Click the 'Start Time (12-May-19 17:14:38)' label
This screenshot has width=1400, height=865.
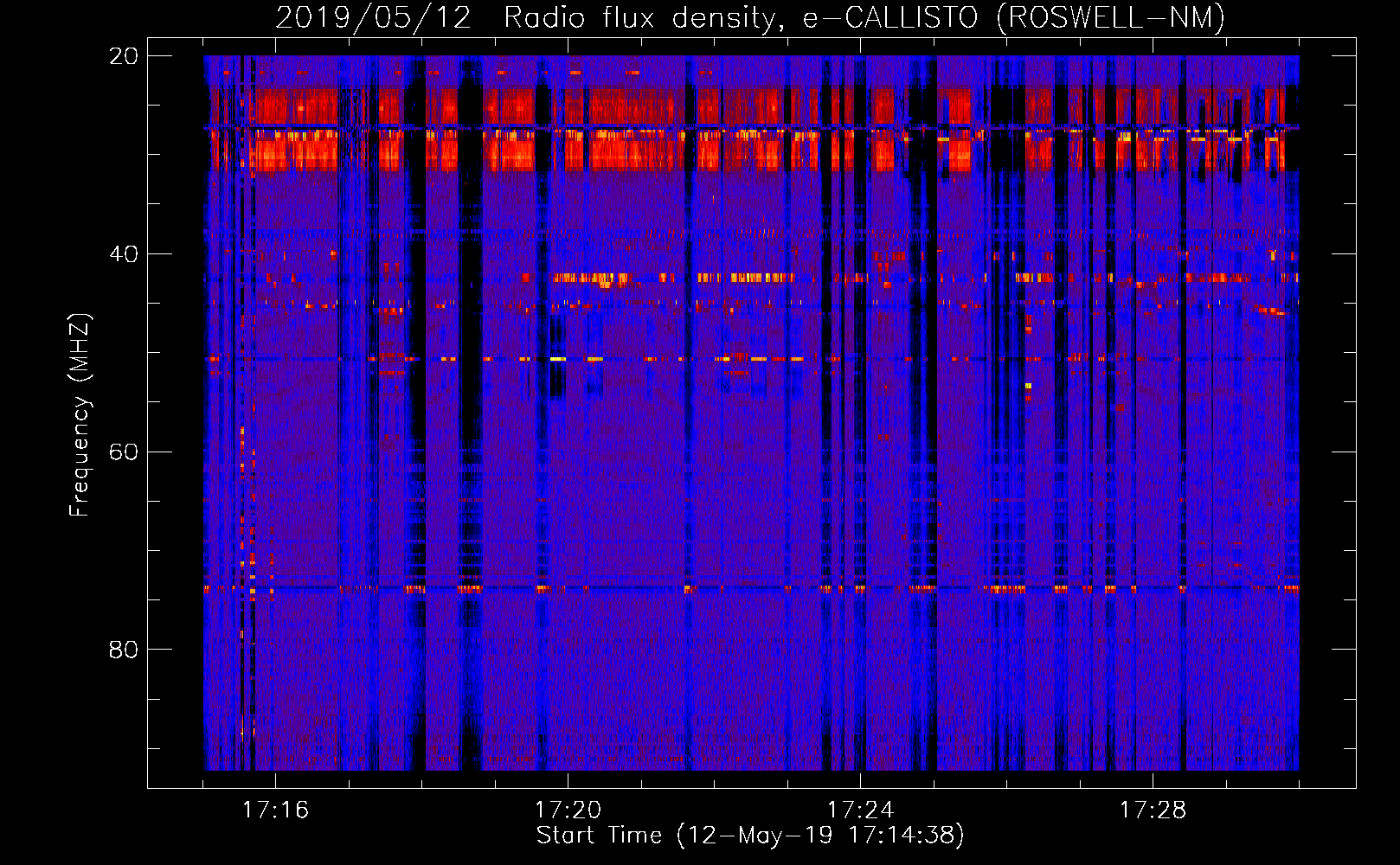pyautogui.click(x=750, y=836)
